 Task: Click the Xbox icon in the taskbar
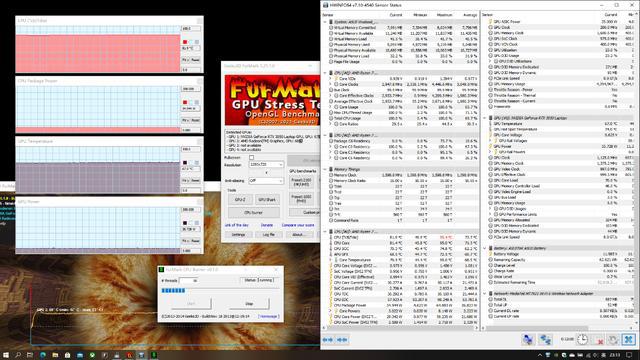coord(92,355)
